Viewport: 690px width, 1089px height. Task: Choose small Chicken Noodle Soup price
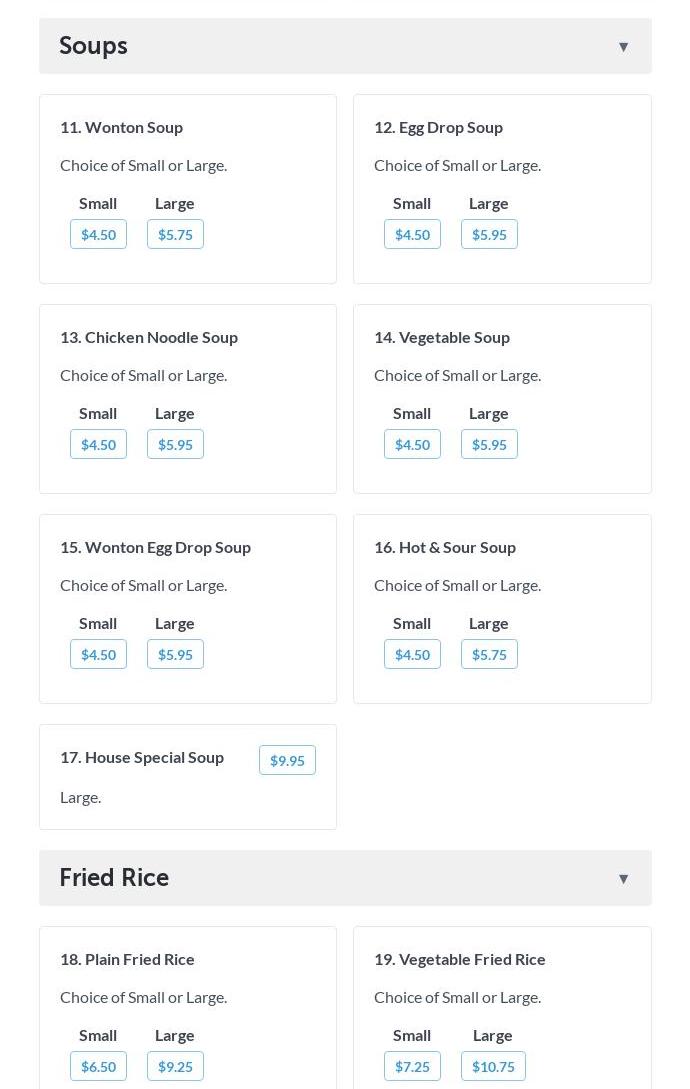click(98, 445)
